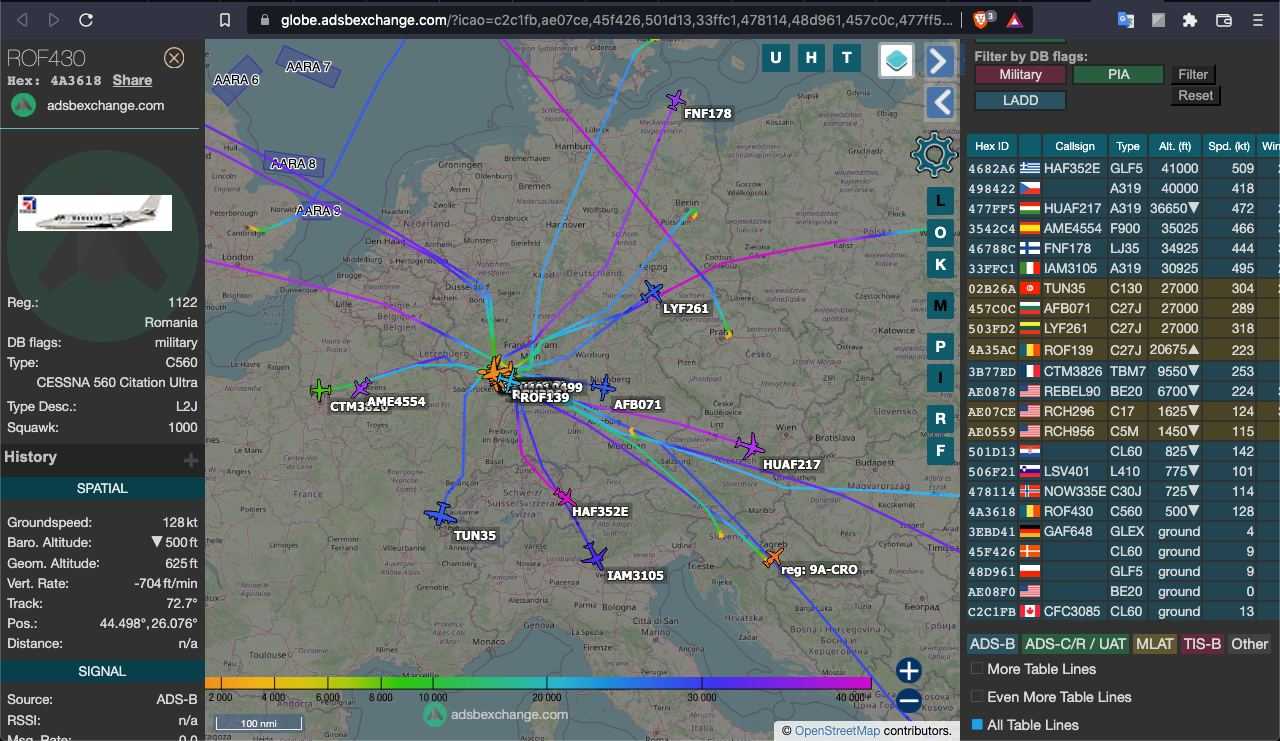The width and height of the screenshot is (1280, 741).
Task: Sort table by Callsign column
Action: pos(1075,146)
